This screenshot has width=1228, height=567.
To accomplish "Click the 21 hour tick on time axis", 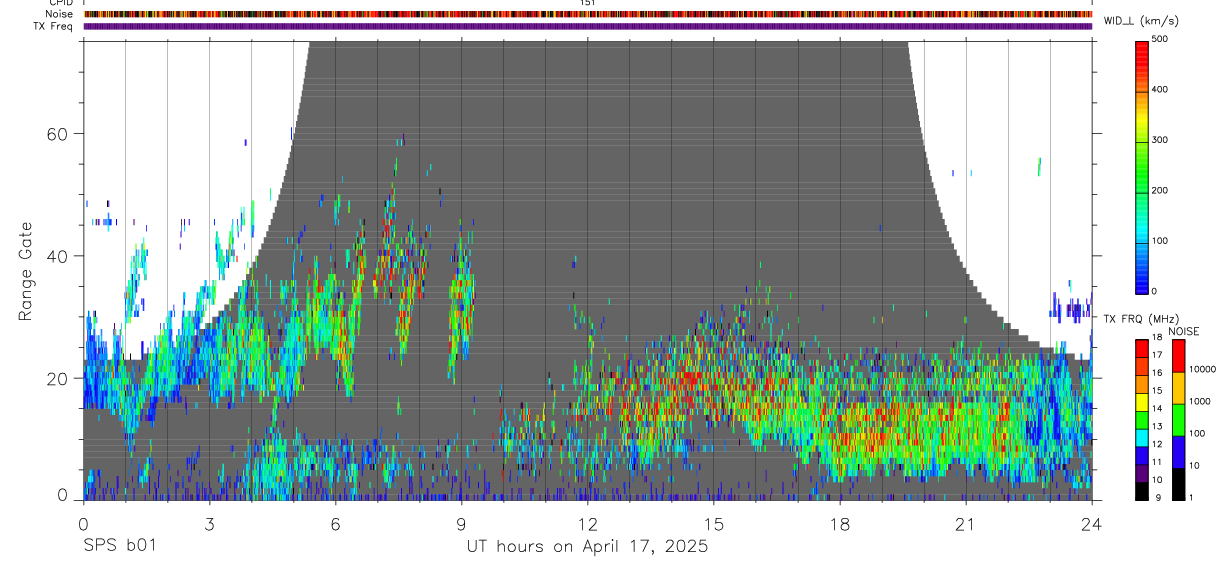I will pyautogui.click(x=966, y=524).
